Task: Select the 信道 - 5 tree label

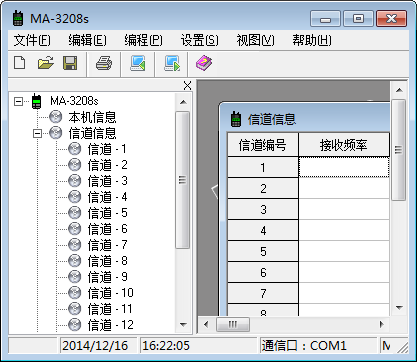Action: pyautogui.click(x=107, y=213)
